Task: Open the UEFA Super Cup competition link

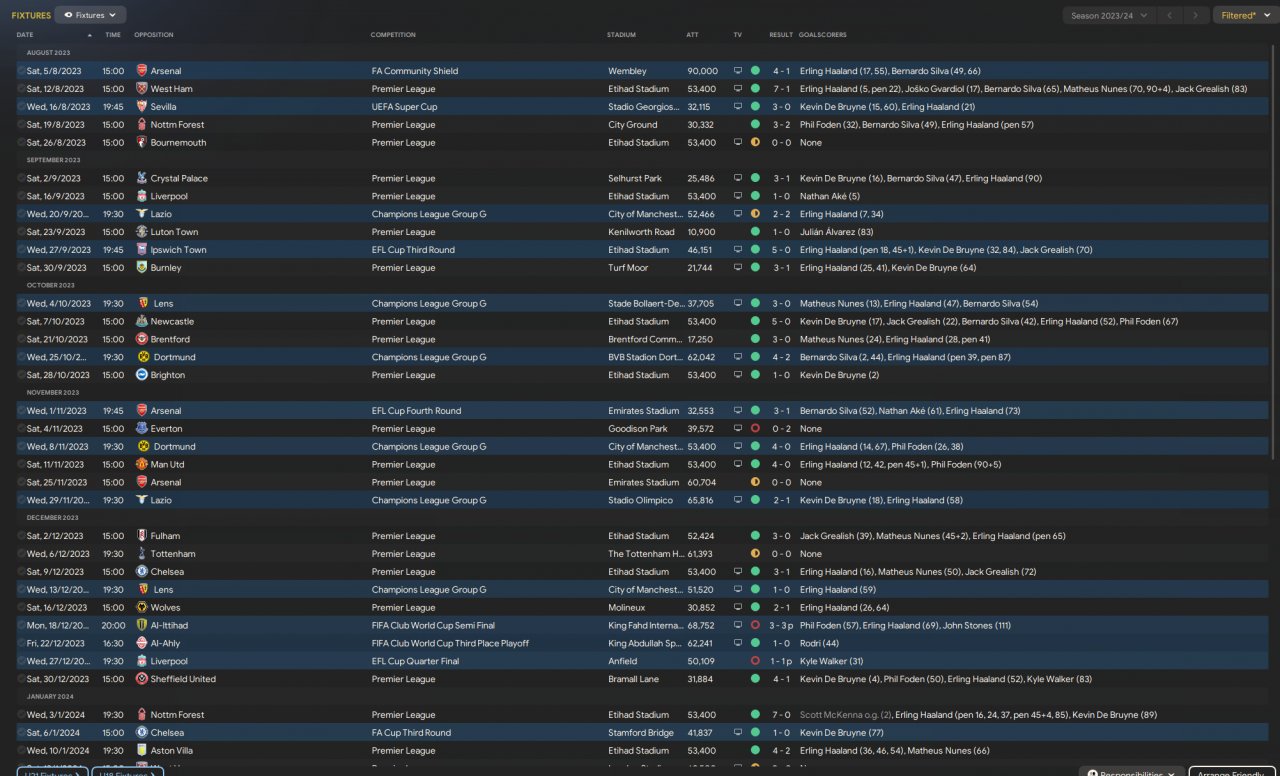Action: 405,107
